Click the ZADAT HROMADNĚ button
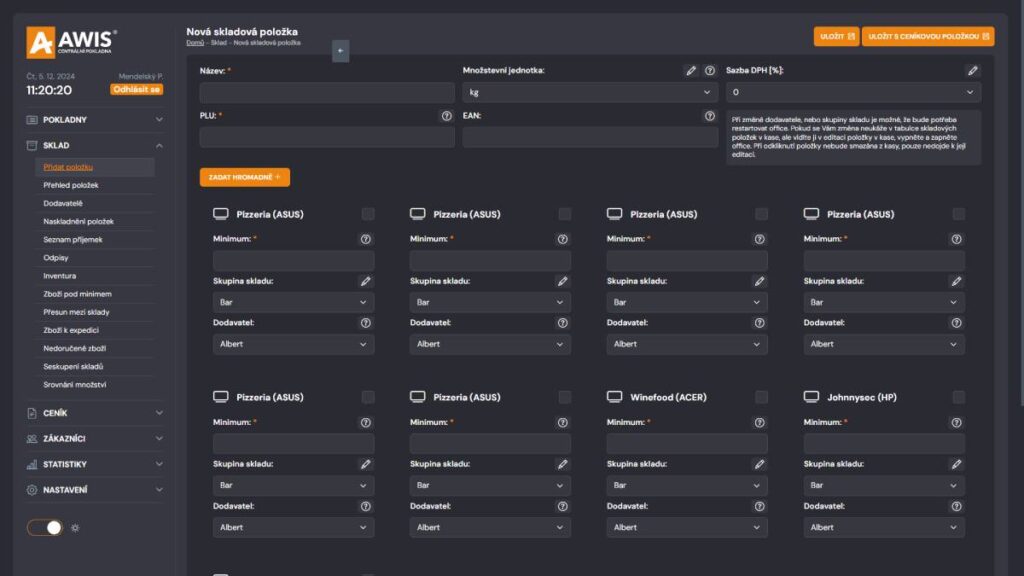The image size is (1024, 576). (244, 177)
